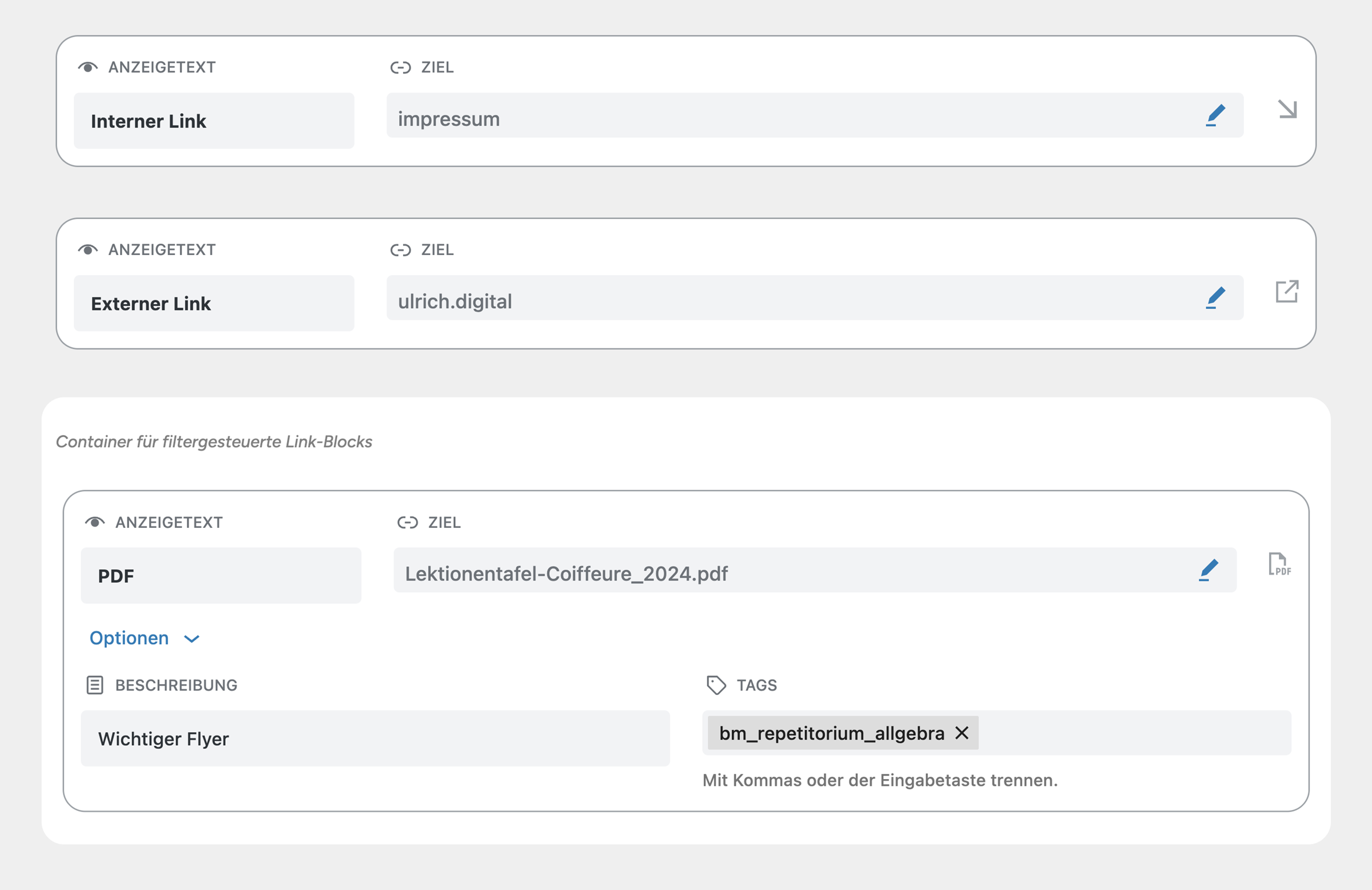Image resolution: width=1372 pixels, height=890 pixels.
Task: Focus the Wichtiger Flyer description field
Action: point(375,738)
